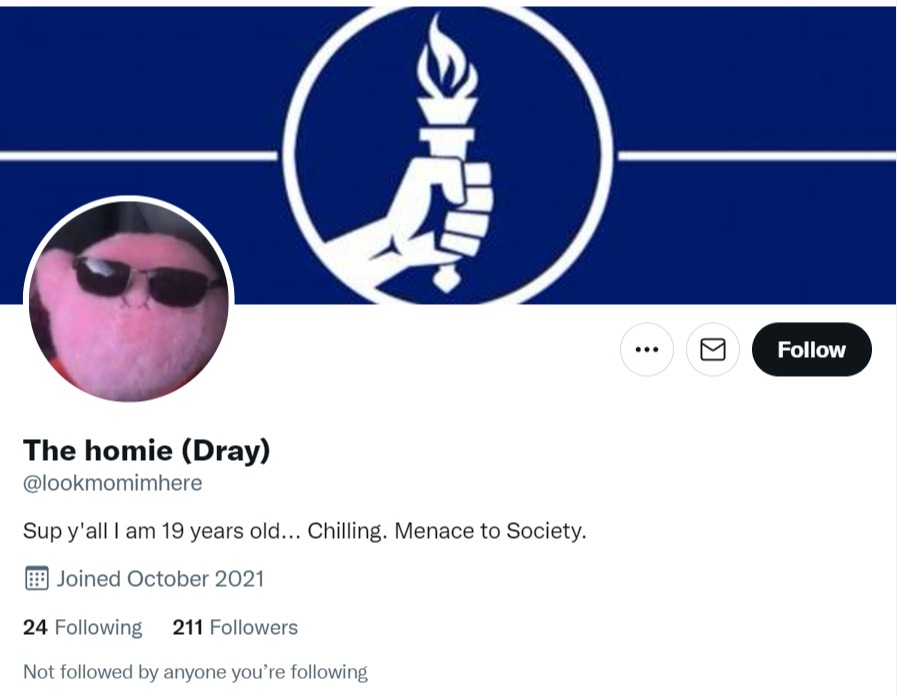Image resolution: width=900 pixels, height=696 pixels.
Task: View the 24 Following list
Action: pyautogui.click(x=83, y=627)
